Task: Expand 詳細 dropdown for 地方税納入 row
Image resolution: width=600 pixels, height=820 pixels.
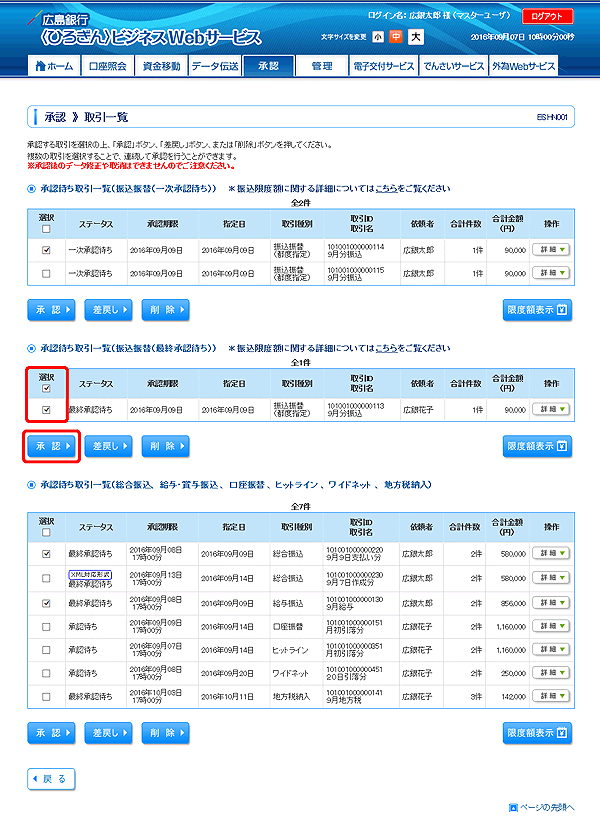Action: click(x=550, y=695)
